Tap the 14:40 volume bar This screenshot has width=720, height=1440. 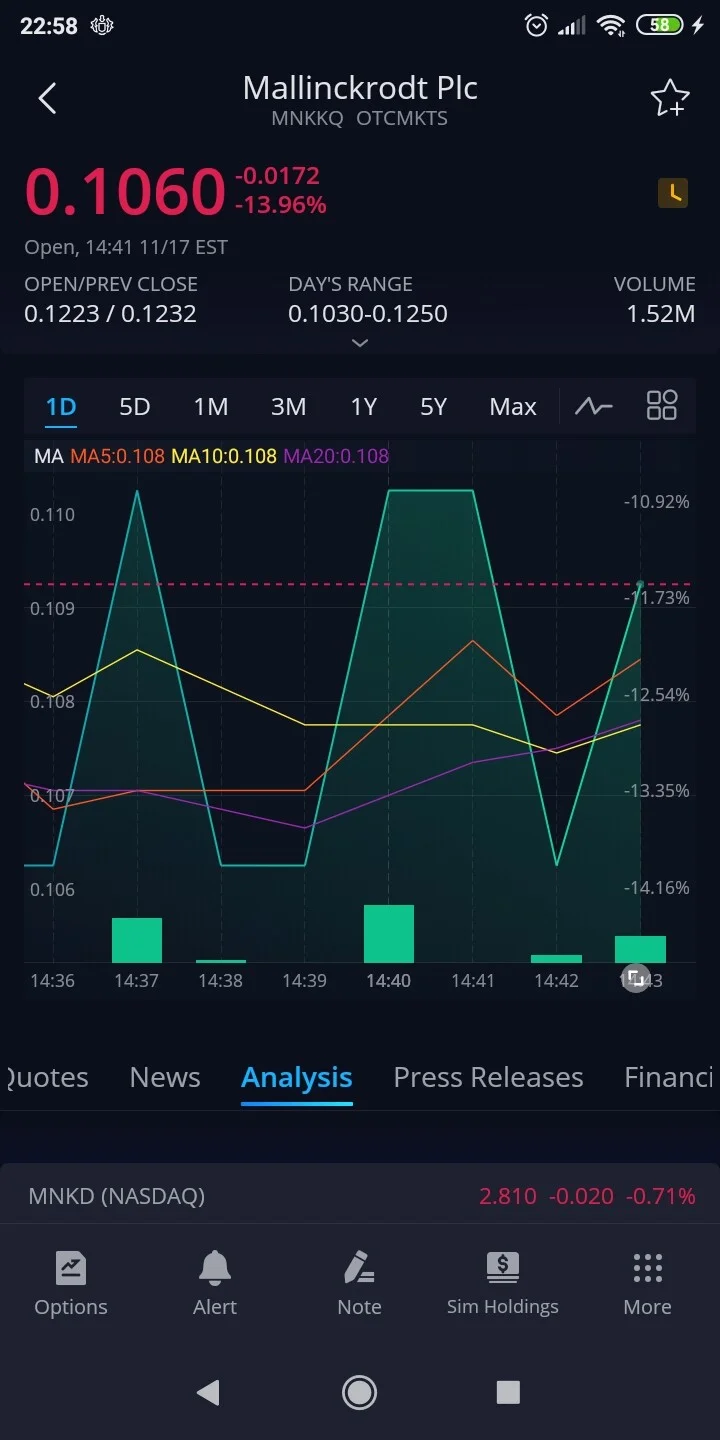(x=389, y=934)
